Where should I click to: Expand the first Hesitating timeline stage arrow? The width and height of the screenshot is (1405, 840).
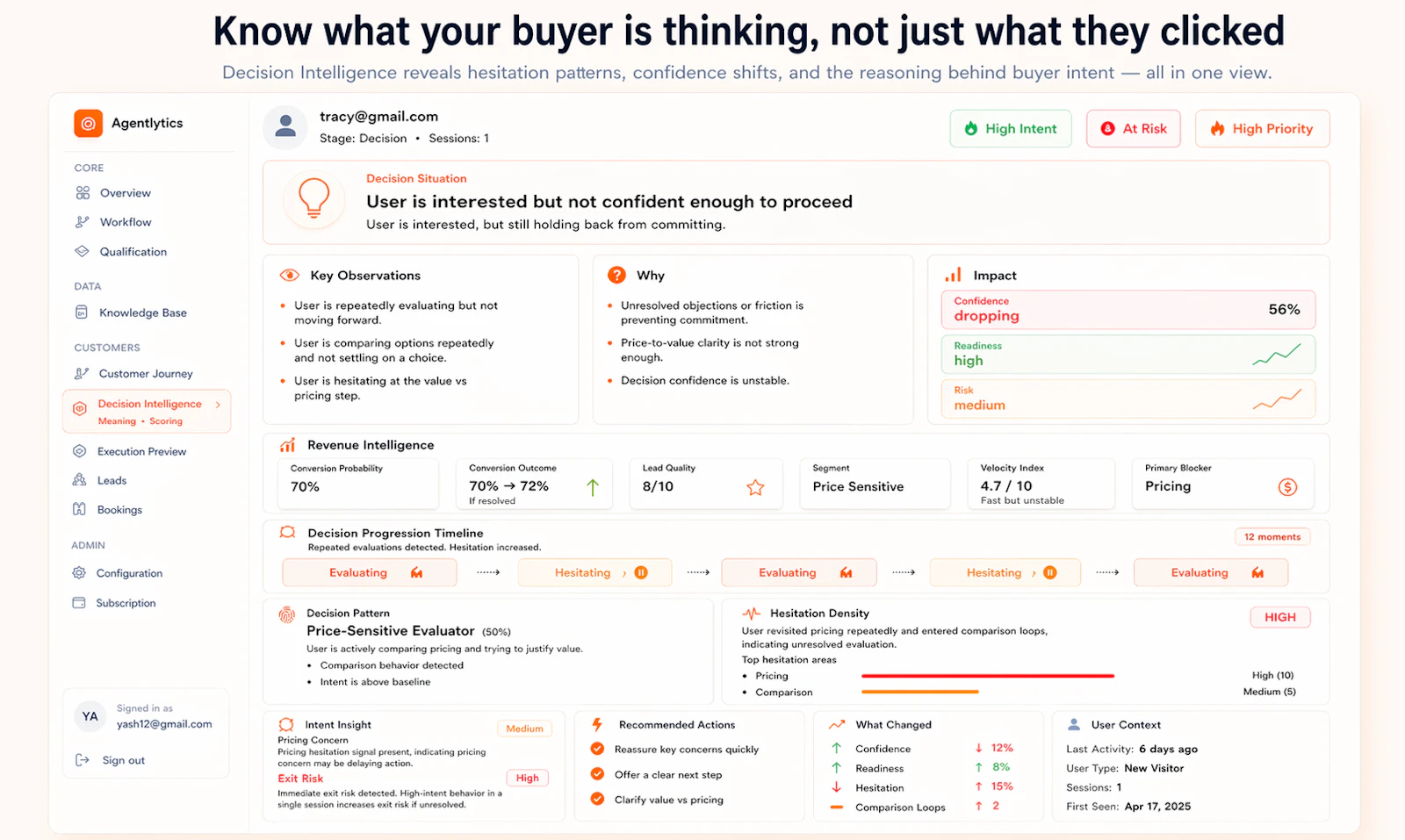(624, 573)
